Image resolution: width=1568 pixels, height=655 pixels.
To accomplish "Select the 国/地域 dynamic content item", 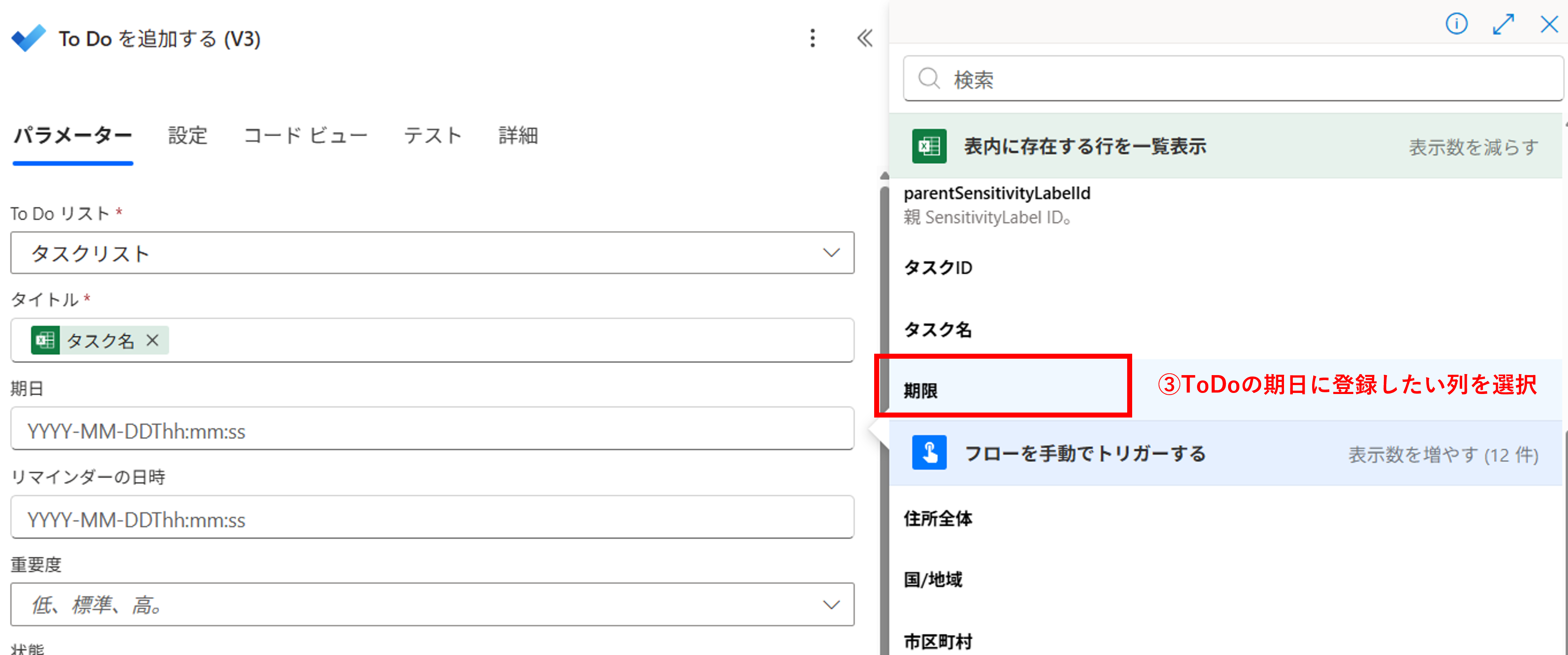I will tap(1226, 579).
